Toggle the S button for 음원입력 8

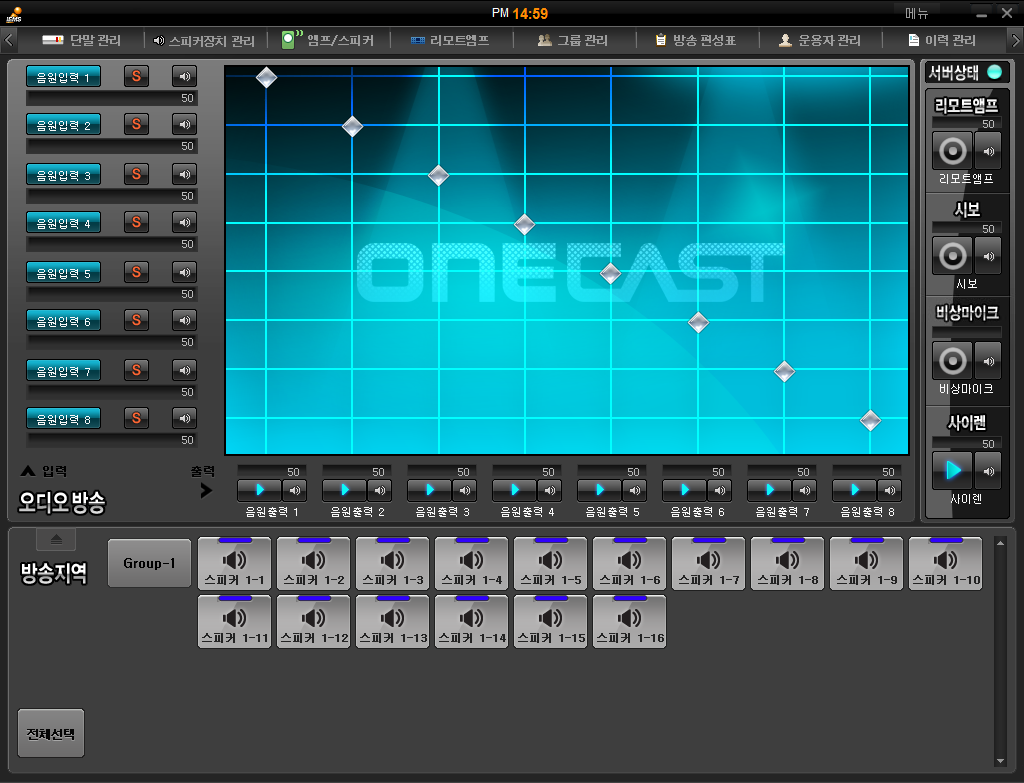pyautogui.click(x=136, y=419)
